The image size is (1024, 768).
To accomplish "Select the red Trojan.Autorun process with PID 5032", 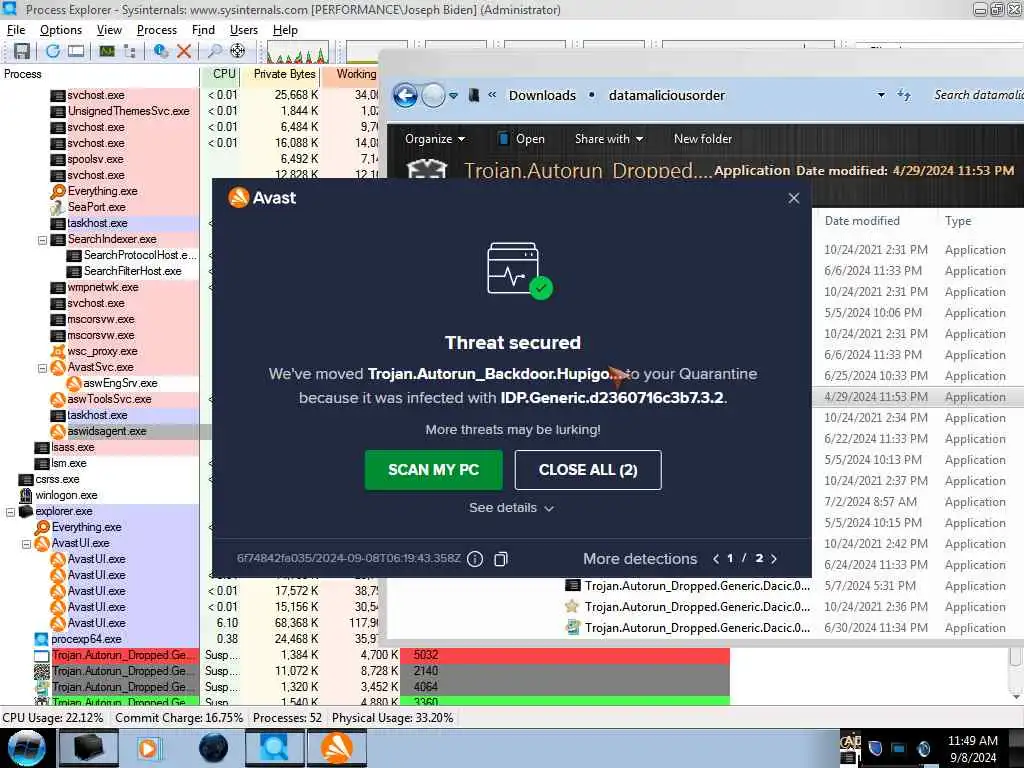I will coord(364,655).
